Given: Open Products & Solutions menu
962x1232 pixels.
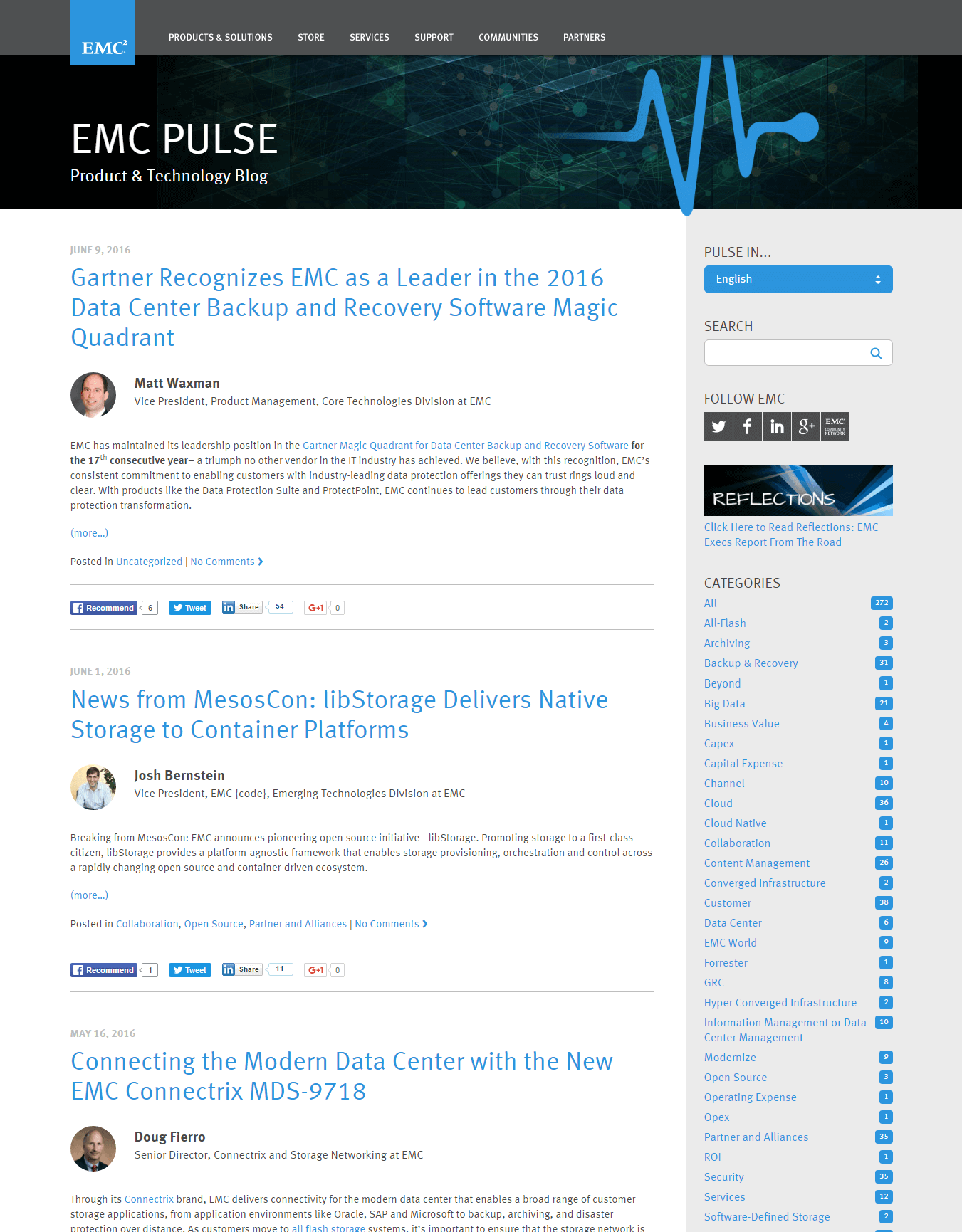Looking at the screenshot, I should [221, 37].
